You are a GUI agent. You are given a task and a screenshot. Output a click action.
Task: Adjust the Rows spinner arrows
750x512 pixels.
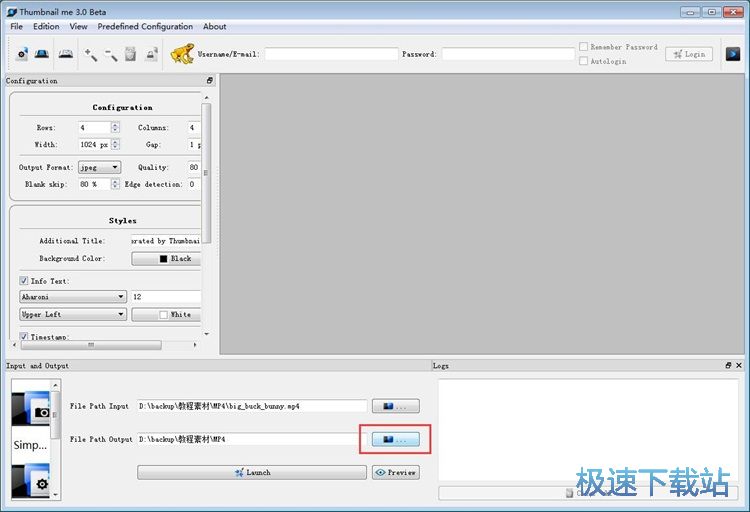coord(115,127)
